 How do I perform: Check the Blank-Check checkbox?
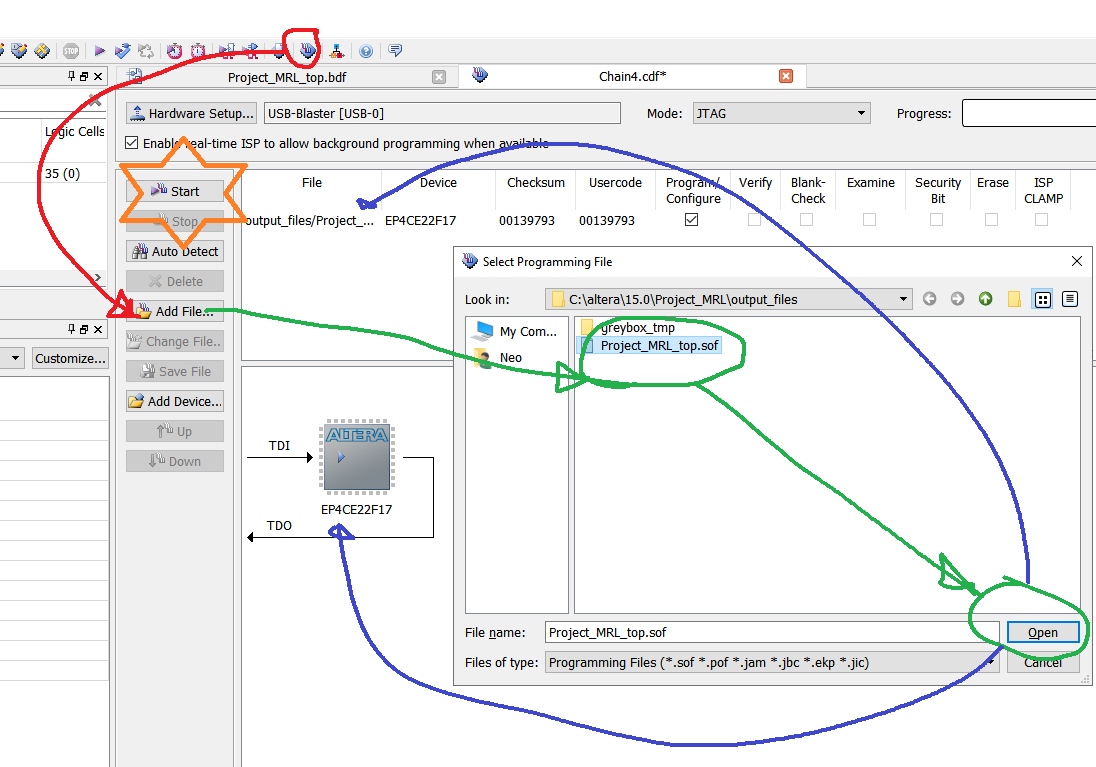[807, 220]
